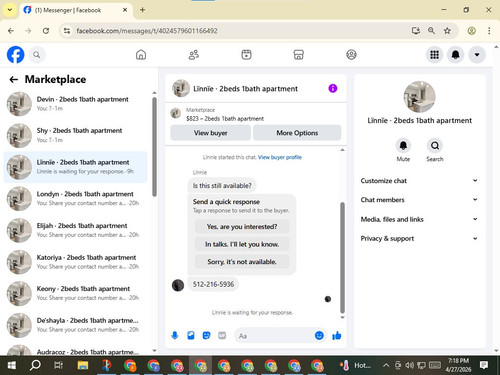This screenshot has width=500, height=375.
Task: Open Shy's 2beds 1bath apartment chat
Action: [75, 135]
